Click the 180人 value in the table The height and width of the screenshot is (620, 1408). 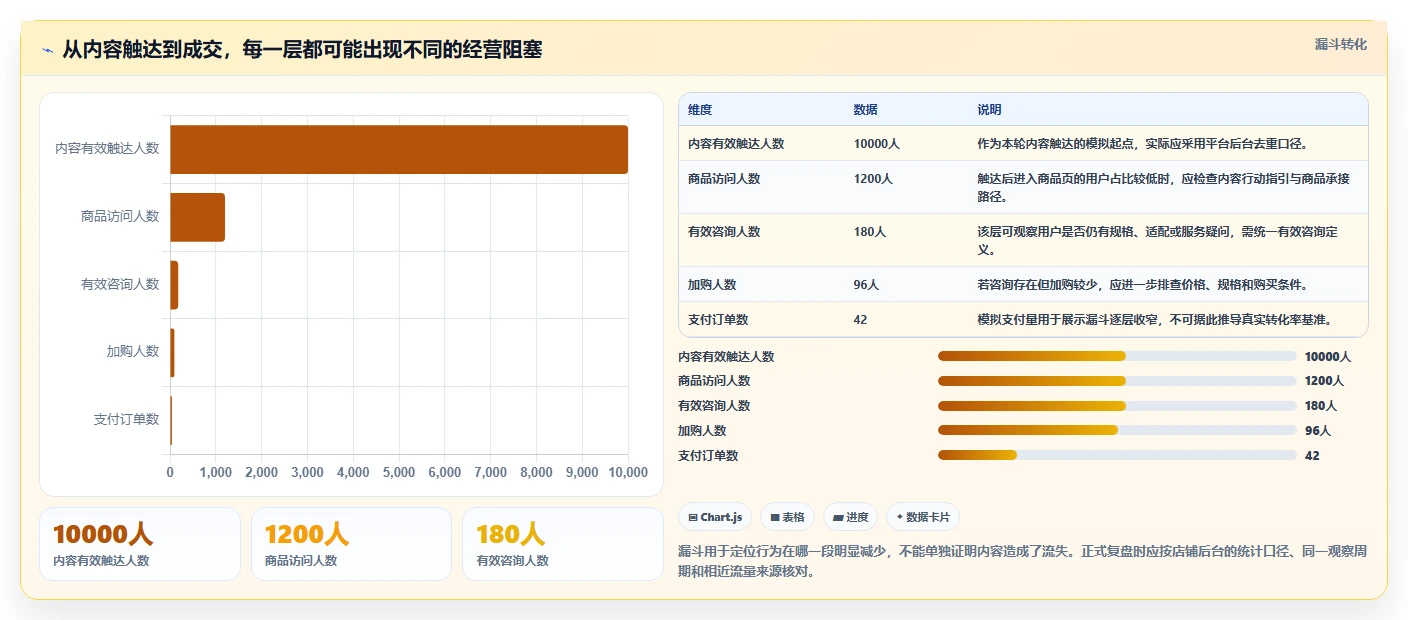[x=870, y=232]
